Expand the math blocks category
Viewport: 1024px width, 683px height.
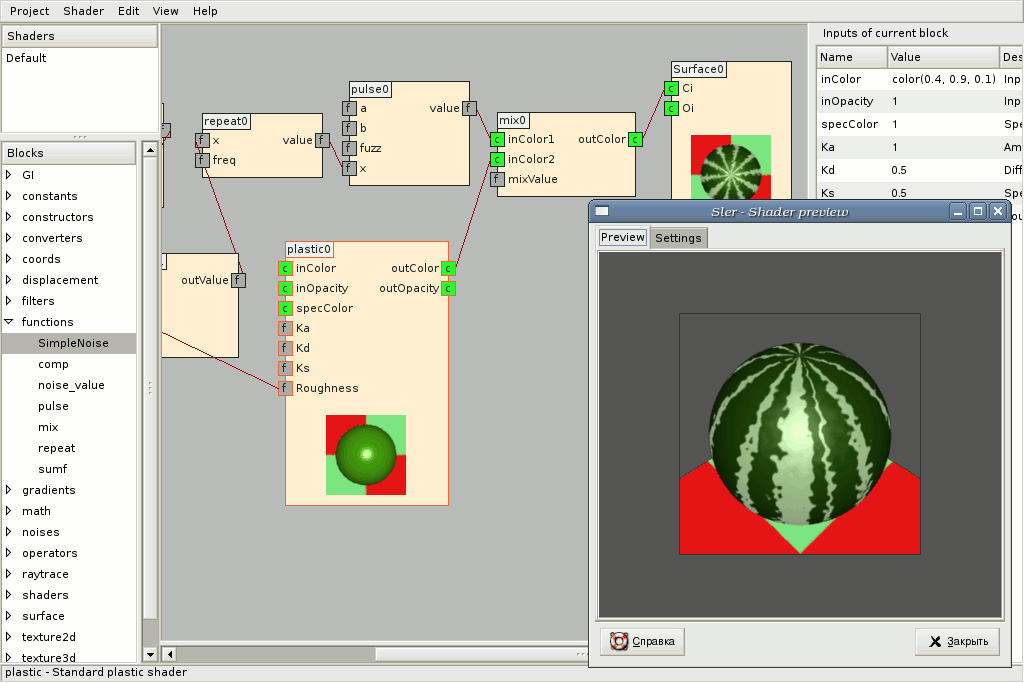(x=9, y=511)
